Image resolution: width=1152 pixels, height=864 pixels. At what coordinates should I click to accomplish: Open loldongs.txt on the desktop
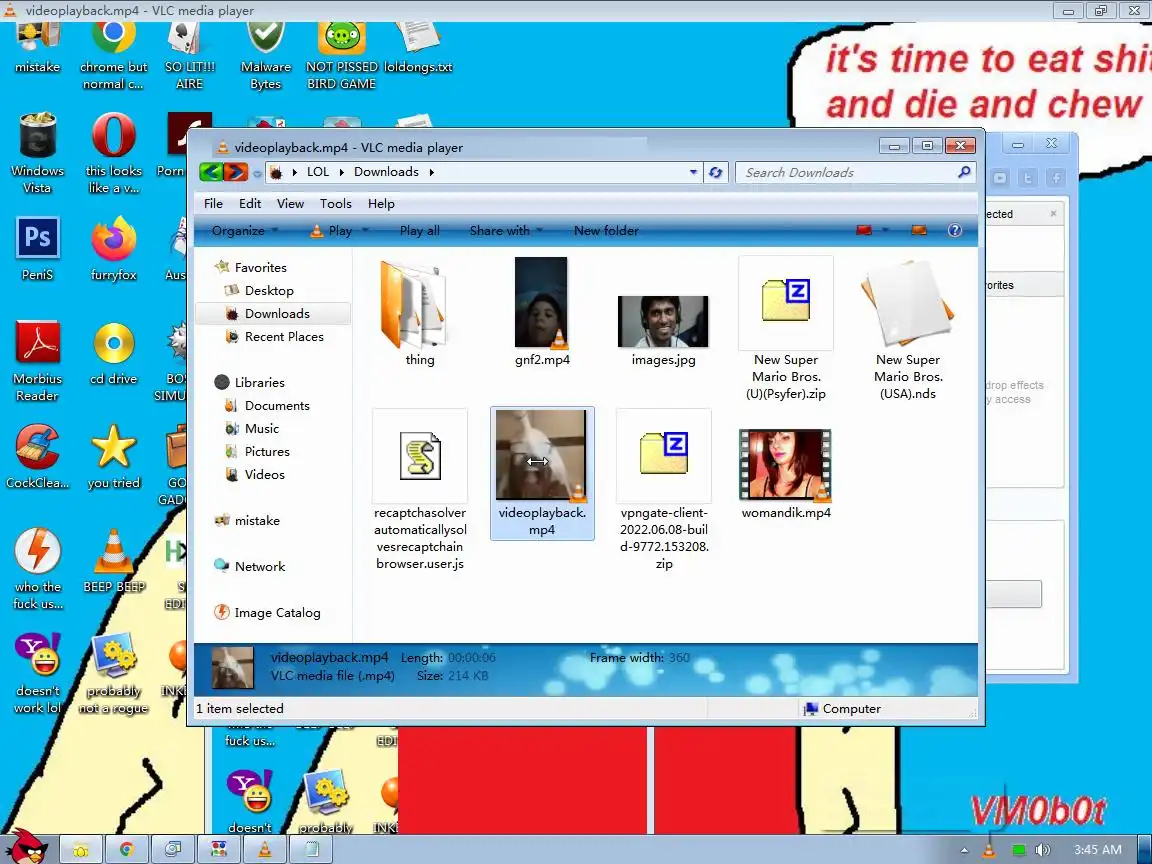(418, 48)
